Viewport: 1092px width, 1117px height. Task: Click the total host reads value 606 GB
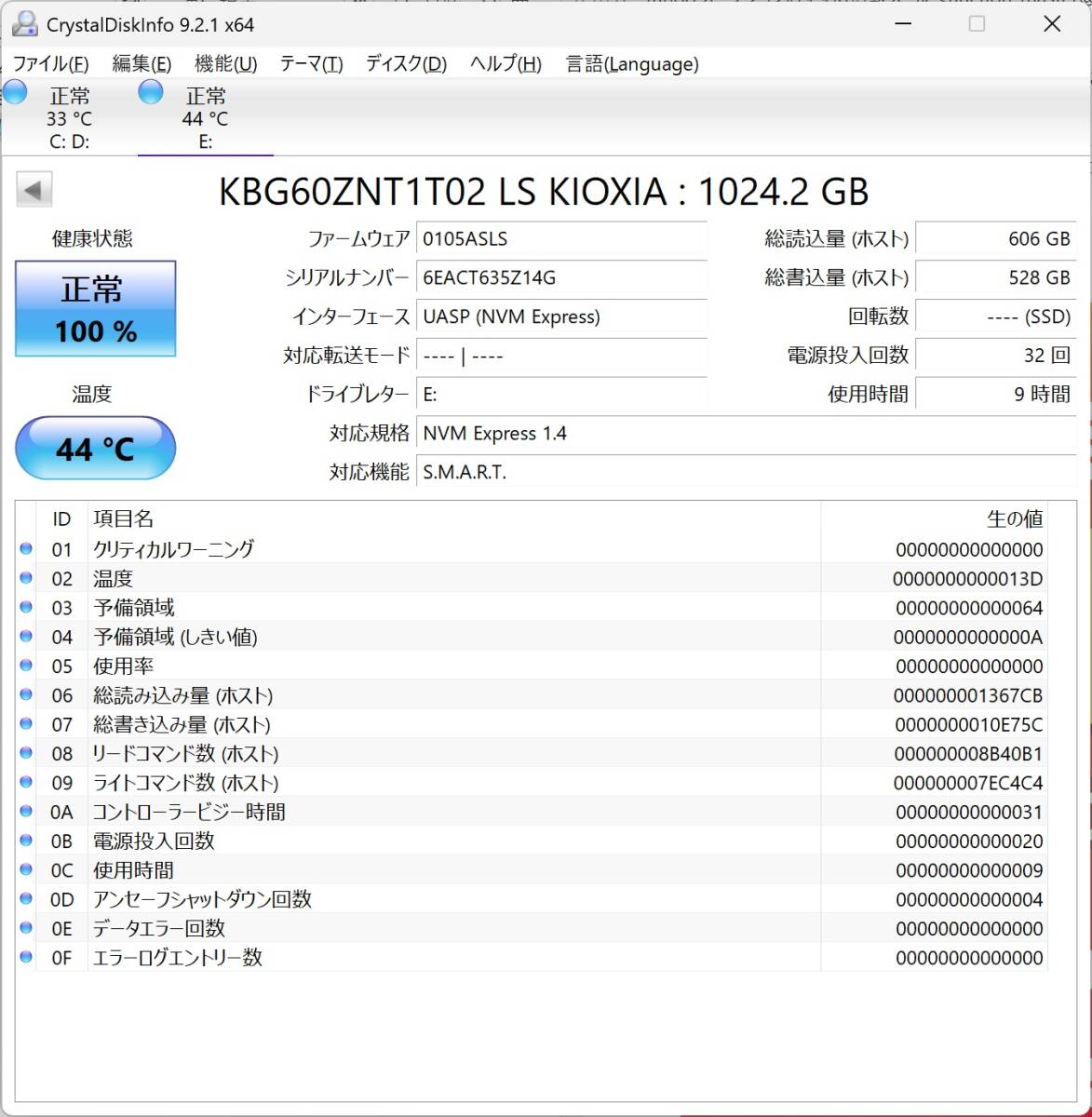995,239
